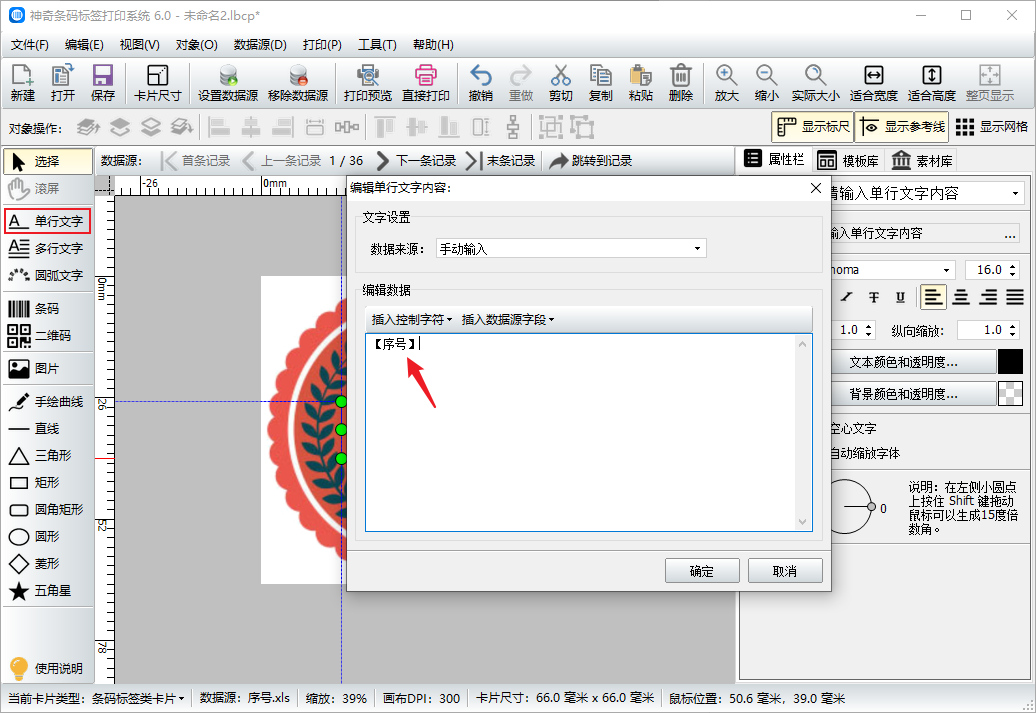Open the 数据源(D) menu

click(260, 45)
